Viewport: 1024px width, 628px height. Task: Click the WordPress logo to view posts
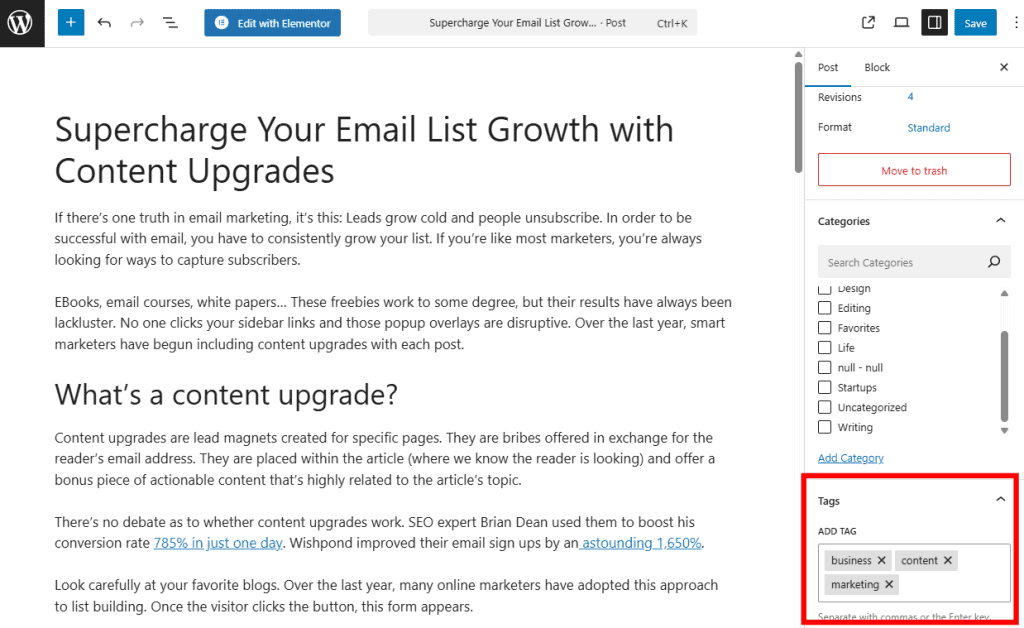22,23
